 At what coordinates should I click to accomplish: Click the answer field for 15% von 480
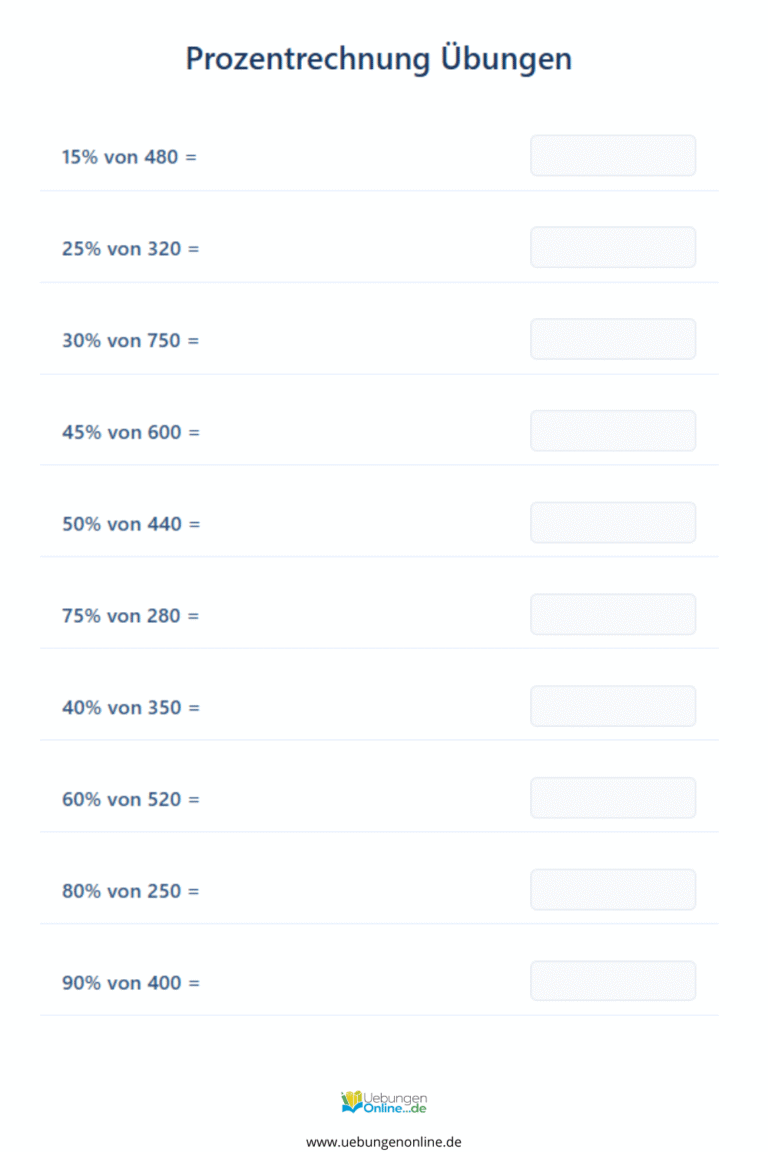(613, 155)
